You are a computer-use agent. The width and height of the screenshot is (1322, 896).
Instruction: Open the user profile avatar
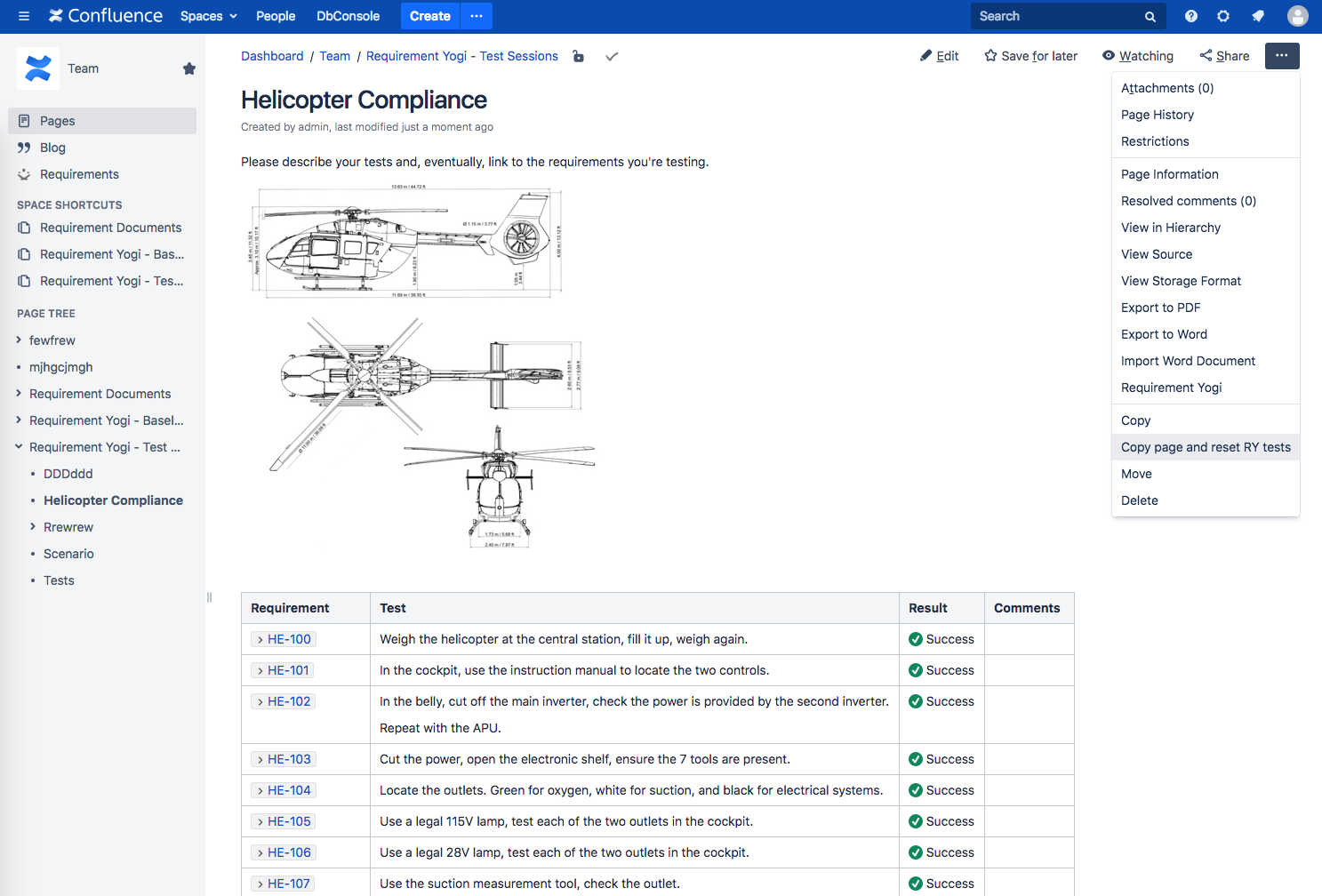pyautogui.click(x=1297, y=16)
